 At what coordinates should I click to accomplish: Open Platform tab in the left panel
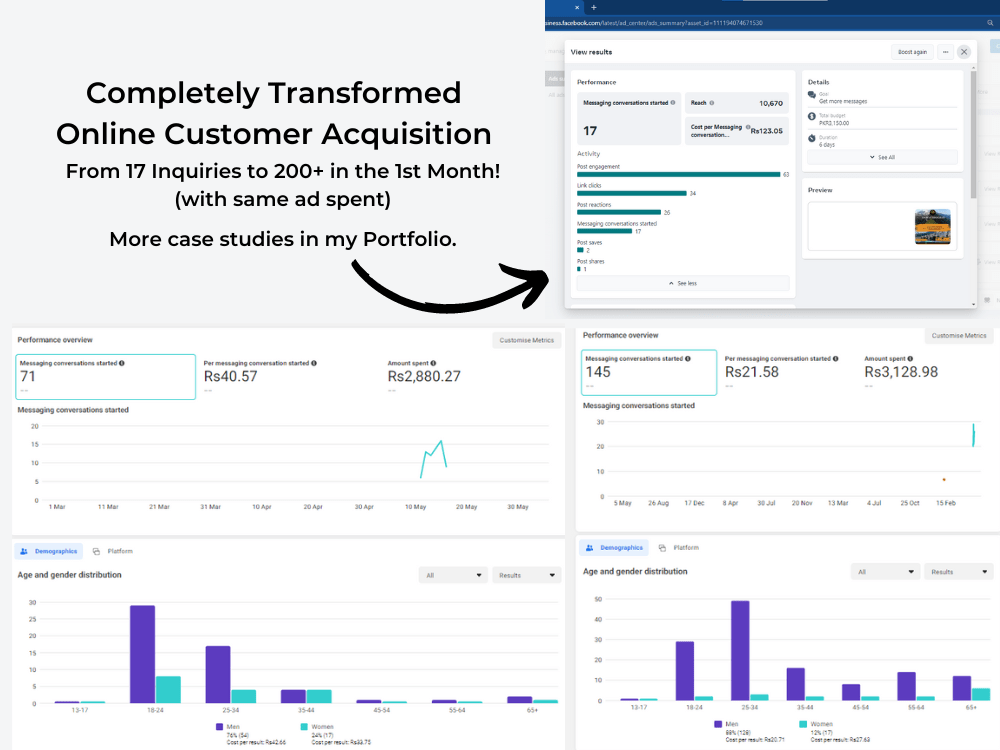113,551
